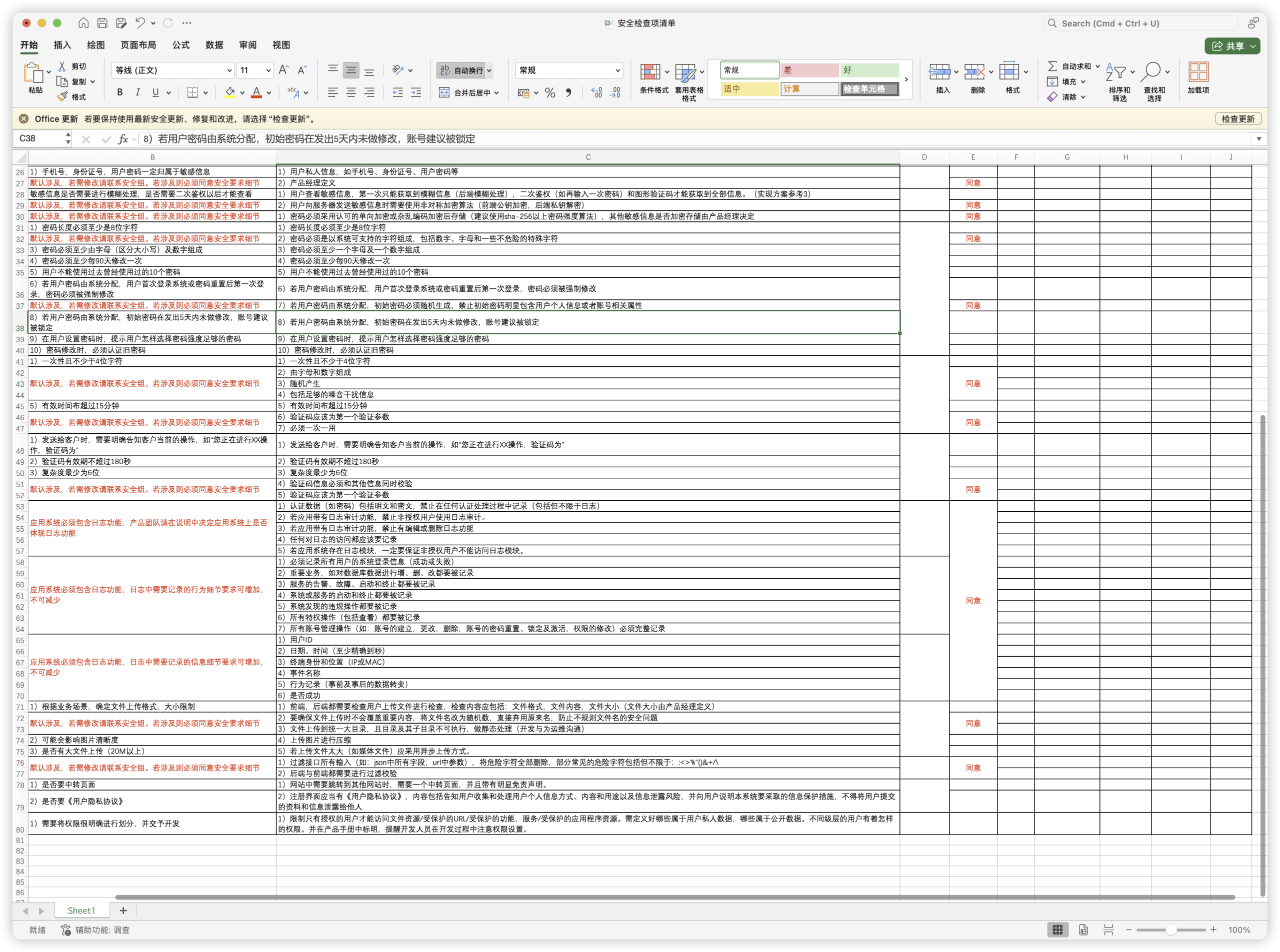Open the number format dropdown 常规

[x=569, y=70]
